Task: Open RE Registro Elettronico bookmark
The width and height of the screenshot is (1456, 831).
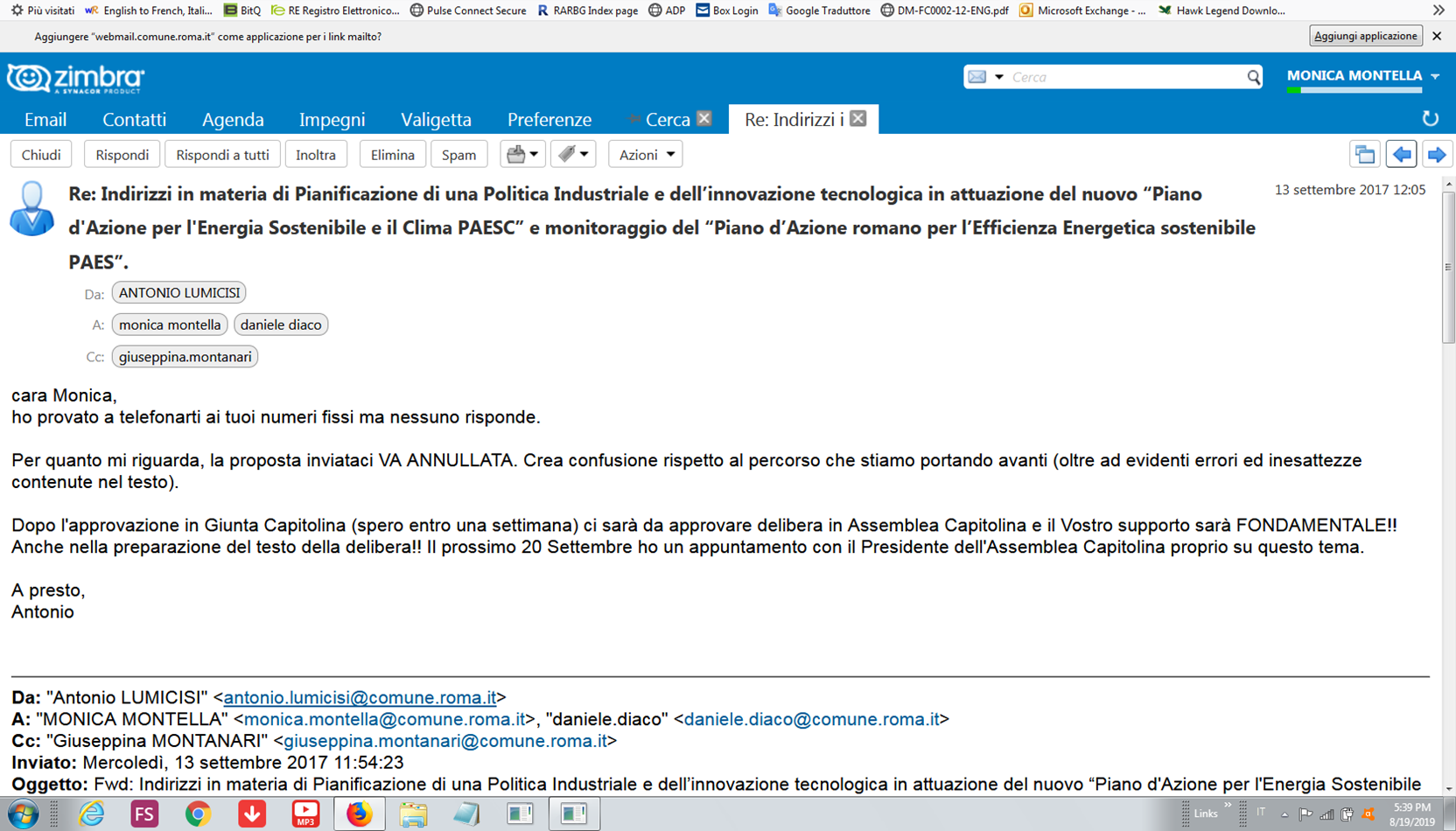Action: (335, 10)
